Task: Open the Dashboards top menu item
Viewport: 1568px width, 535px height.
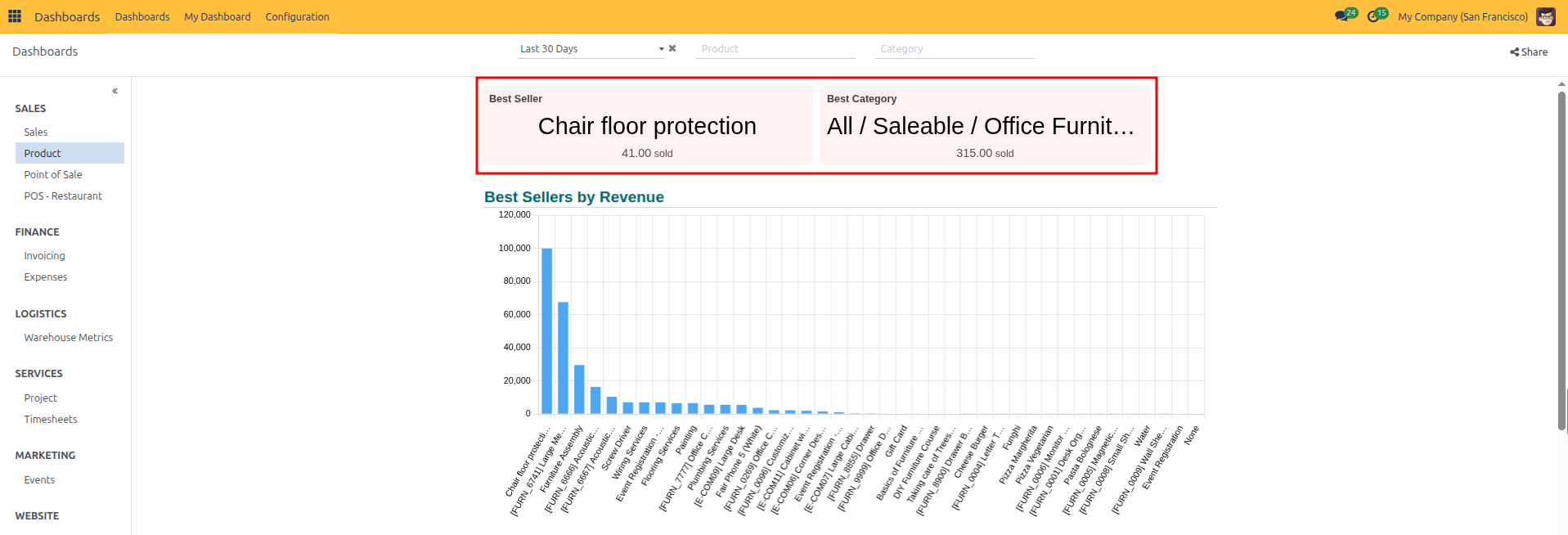Action: tap(142, 16)
